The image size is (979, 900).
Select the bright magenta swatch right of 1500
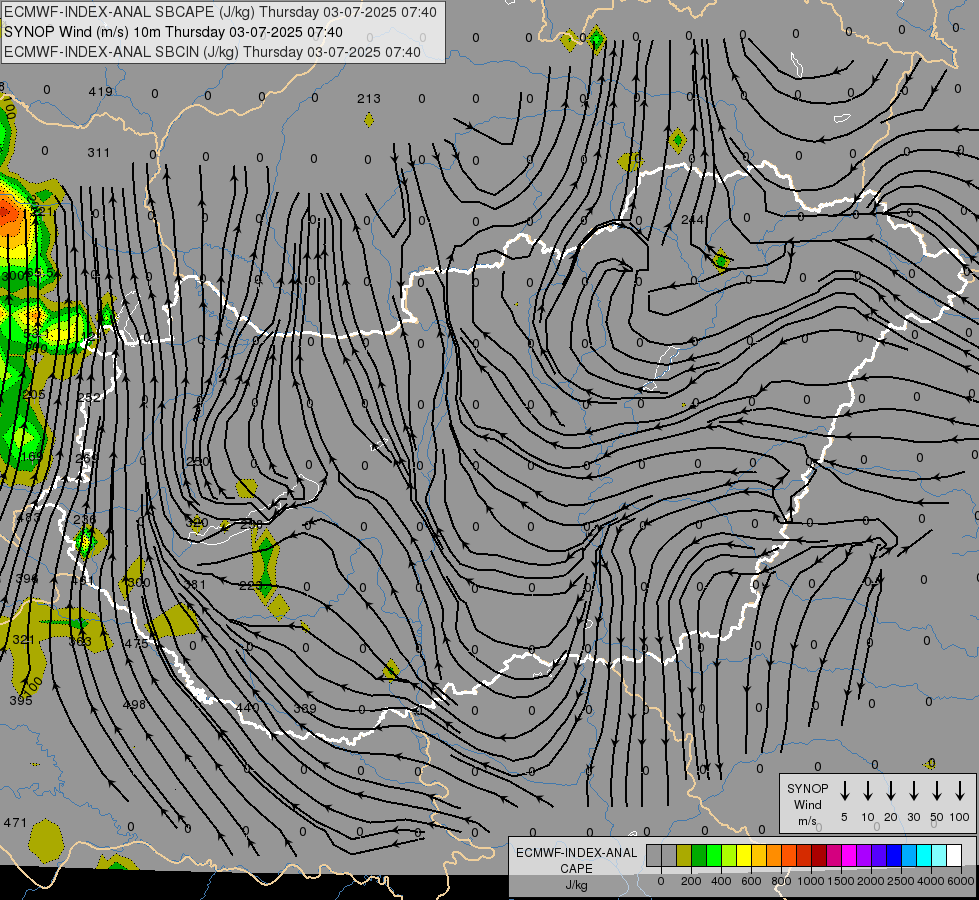(x=850, y=856)
